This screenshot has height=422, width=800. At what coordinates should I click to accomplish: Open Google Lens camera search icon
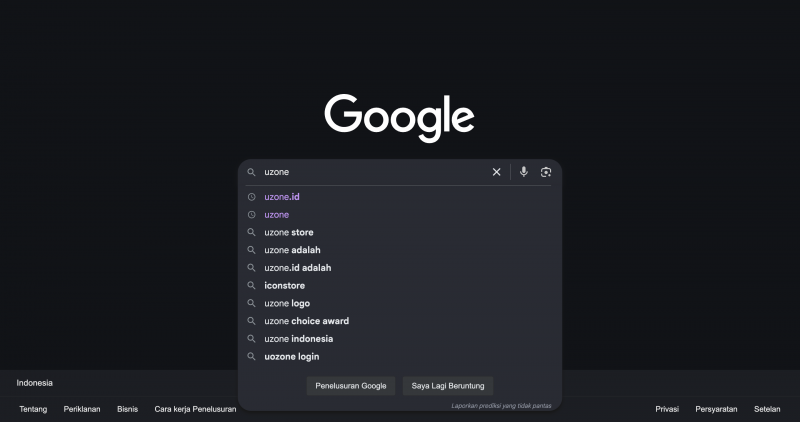click(546, 172)
